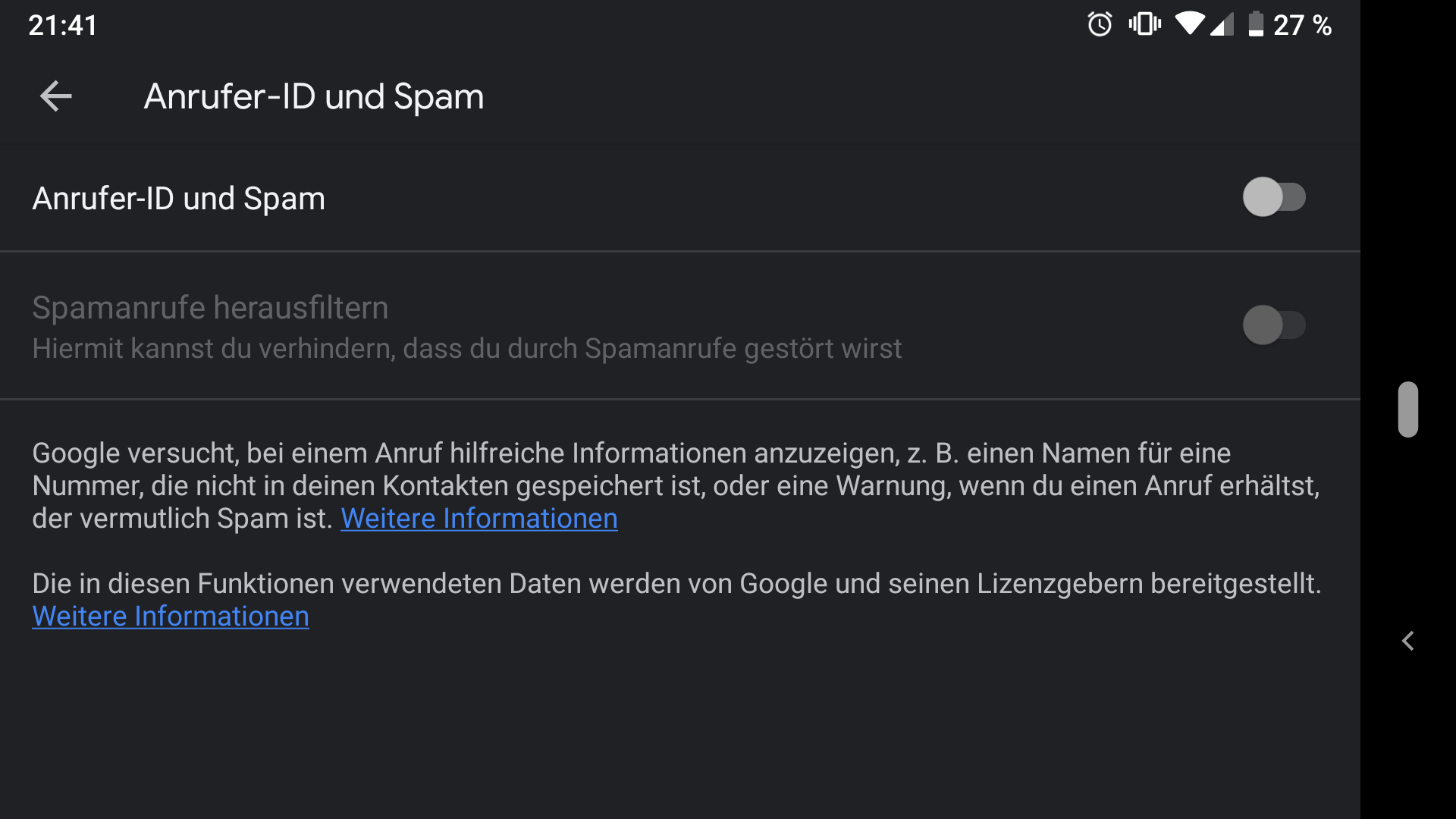Viewport: 1456px width, 819px height.
Task: Click the Wi-Fi signal status icon
Action: pos(1190,24)
